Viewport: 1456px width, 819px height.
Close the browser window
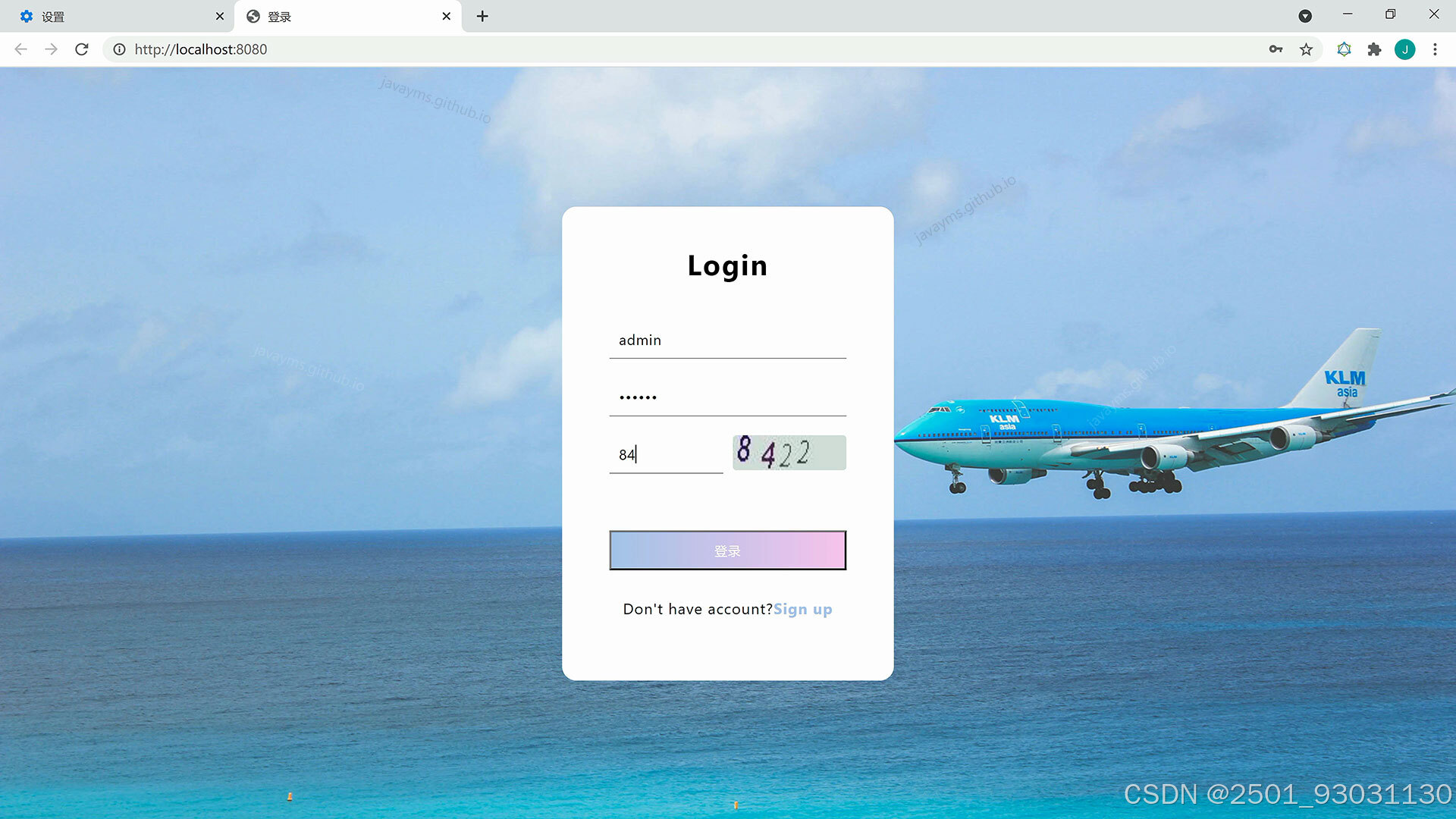[1433, 14]
